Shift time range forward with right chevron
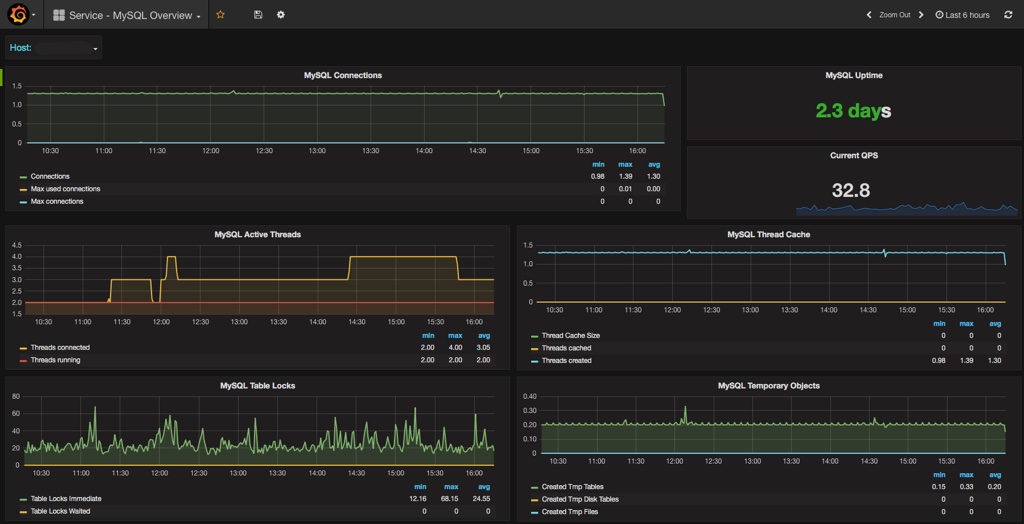Screen dimensions: 1024x524 922,15
